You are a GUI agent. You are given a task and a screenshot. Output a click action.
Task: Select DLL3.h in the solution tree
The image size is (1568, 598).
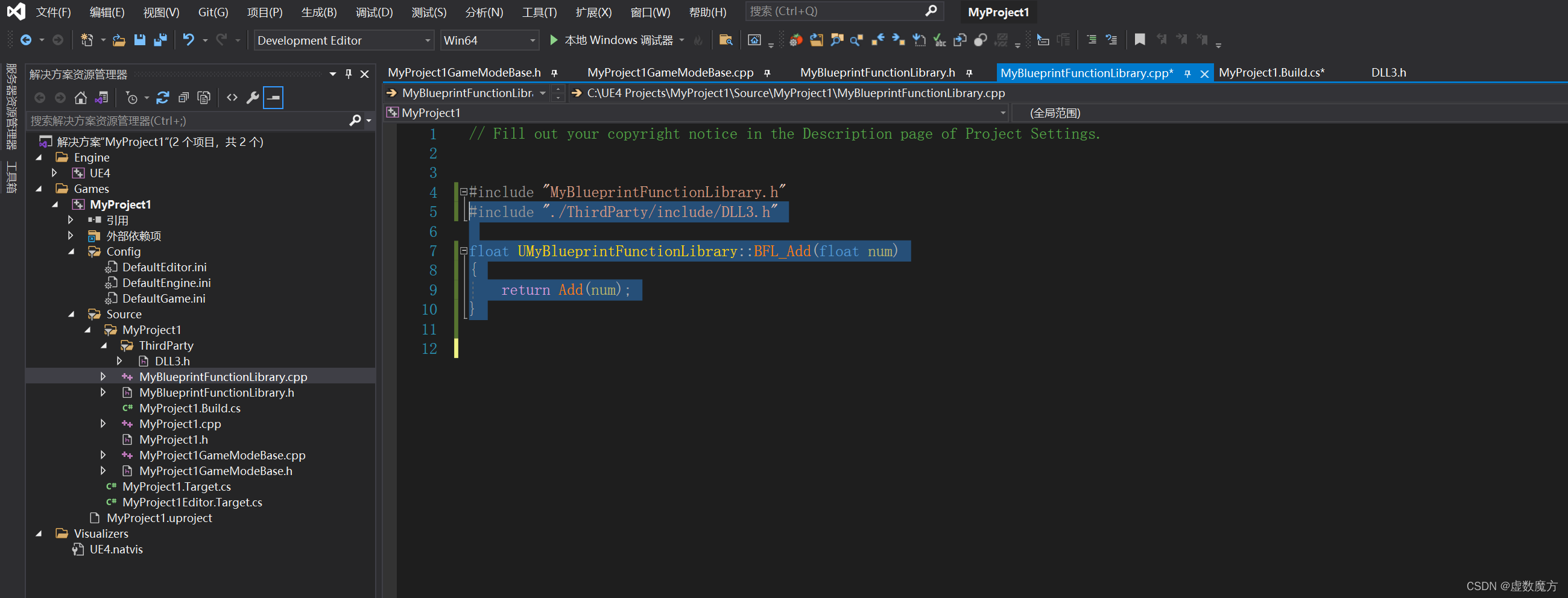coord(172,361)
